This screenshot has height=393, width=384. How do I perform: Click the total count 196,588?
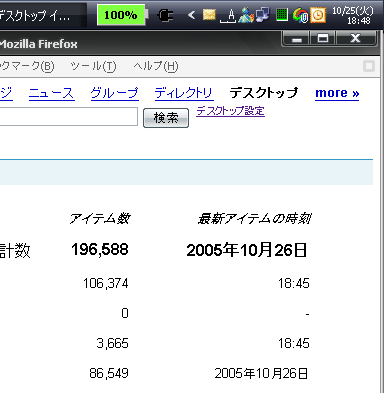click(x=100, y=249)
